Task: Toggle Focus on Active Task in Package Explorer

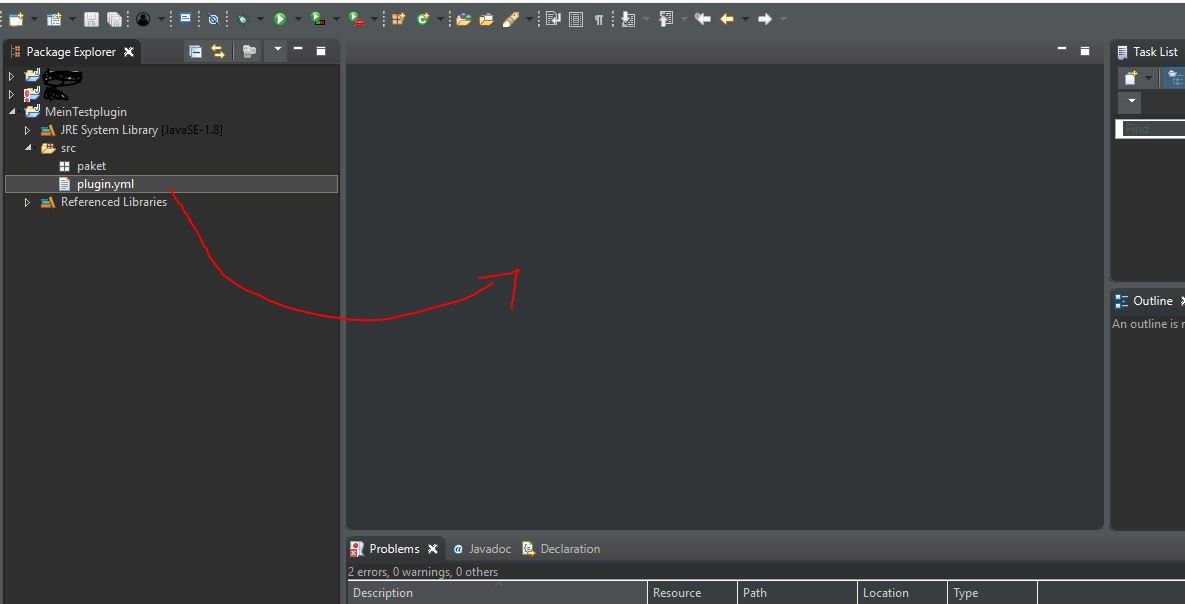Action: [249, 51]
